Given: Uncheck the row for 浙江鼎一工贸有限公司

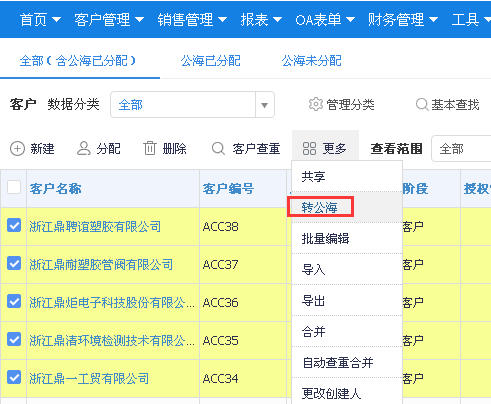Looking at the screenshot, I should [14, 377].
